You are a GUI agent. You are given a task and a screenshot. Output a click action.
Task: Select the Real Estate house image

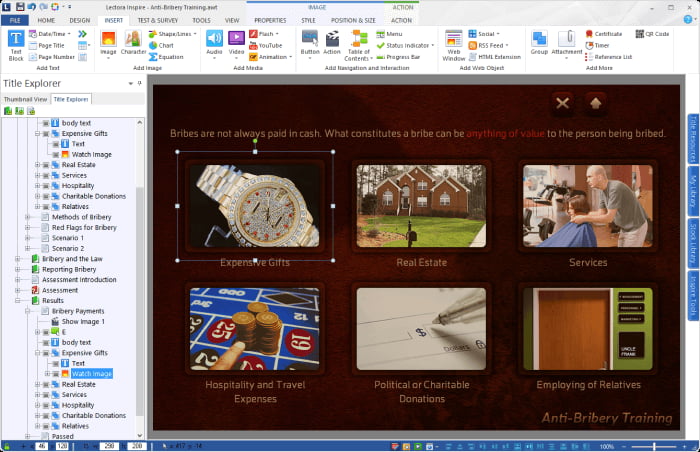pos(421,206)
